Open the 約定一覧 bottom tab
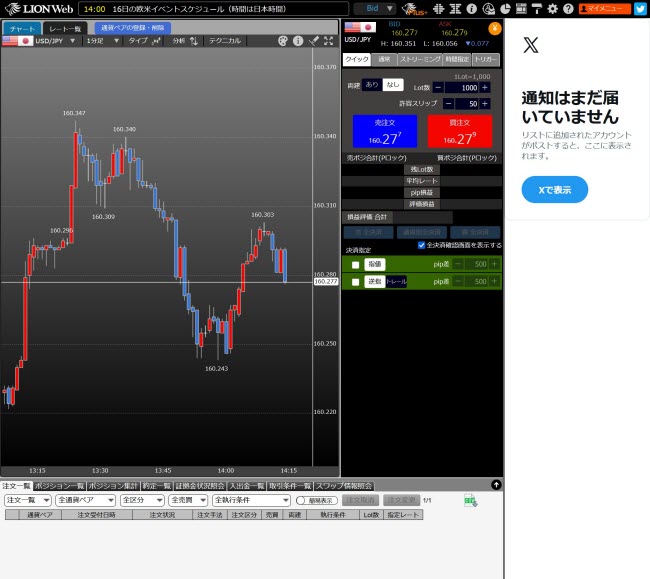 (157, 485)
